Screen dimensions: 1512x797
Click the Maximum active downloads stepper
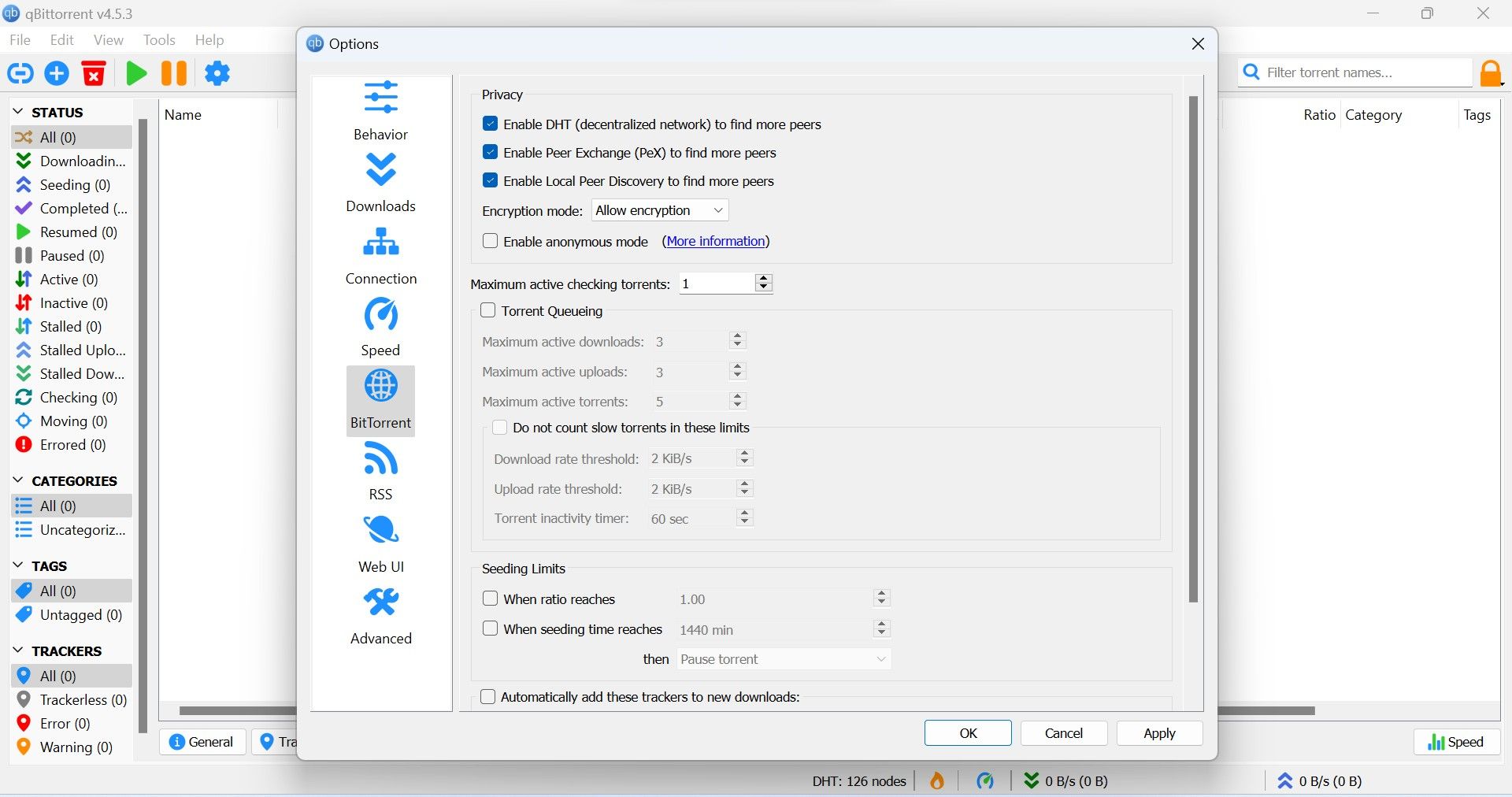point(737,341)
